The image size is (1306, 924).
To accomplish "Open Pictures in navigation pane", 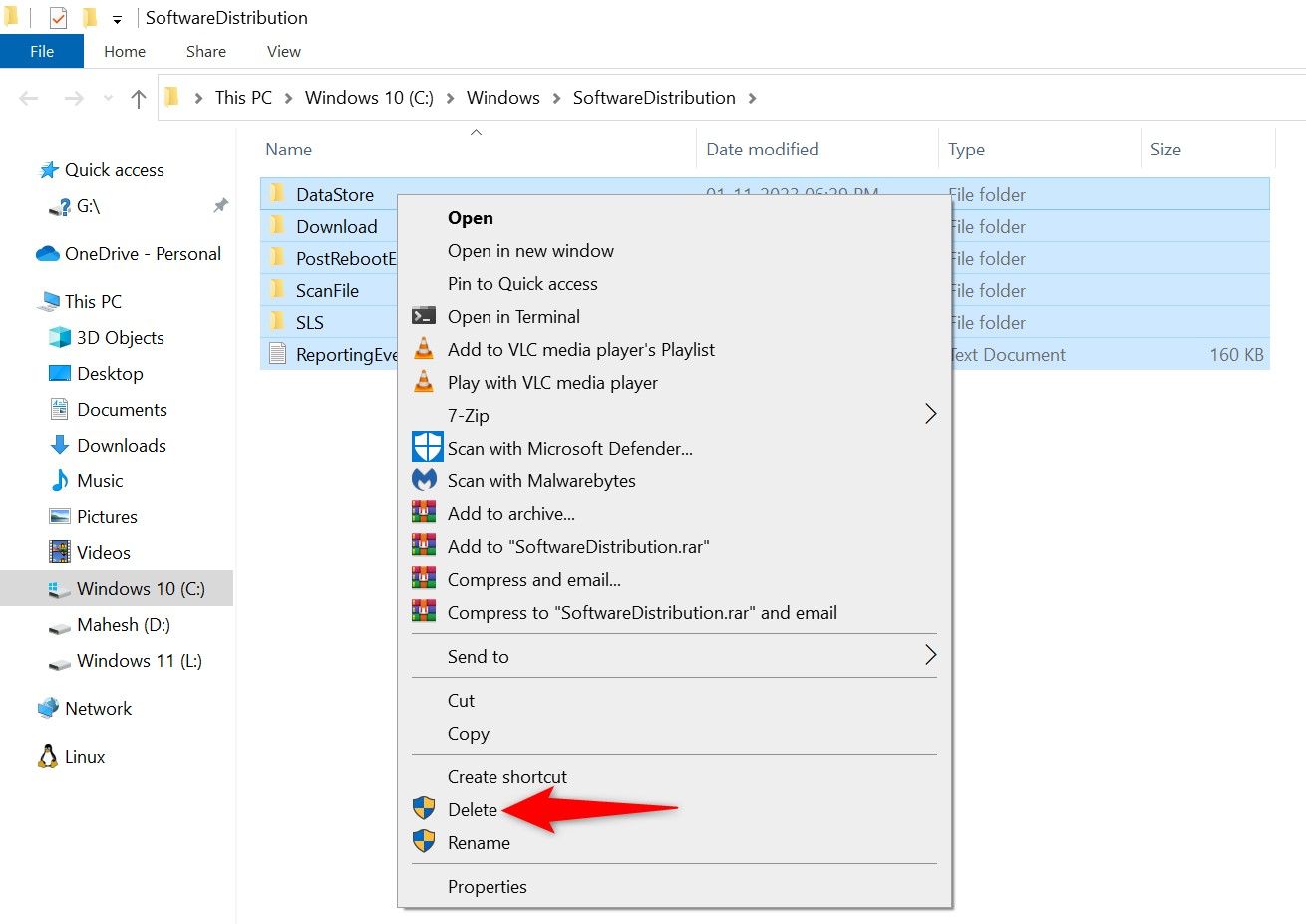I will [x=107, y=517].
